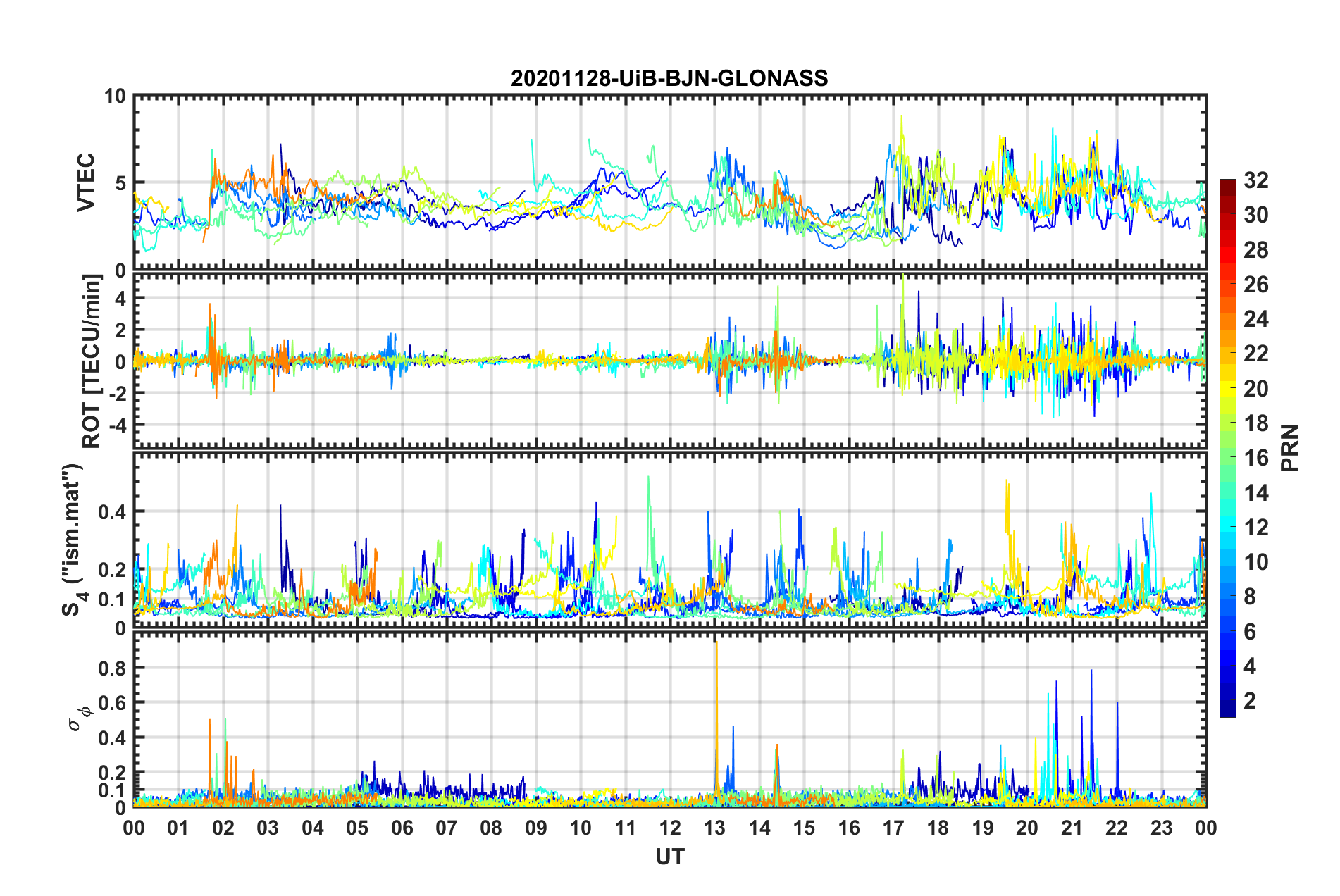Viewport: 1340px width, 896px height.
Task: Click x-axis tick label 06
Action: click(402, 828)
